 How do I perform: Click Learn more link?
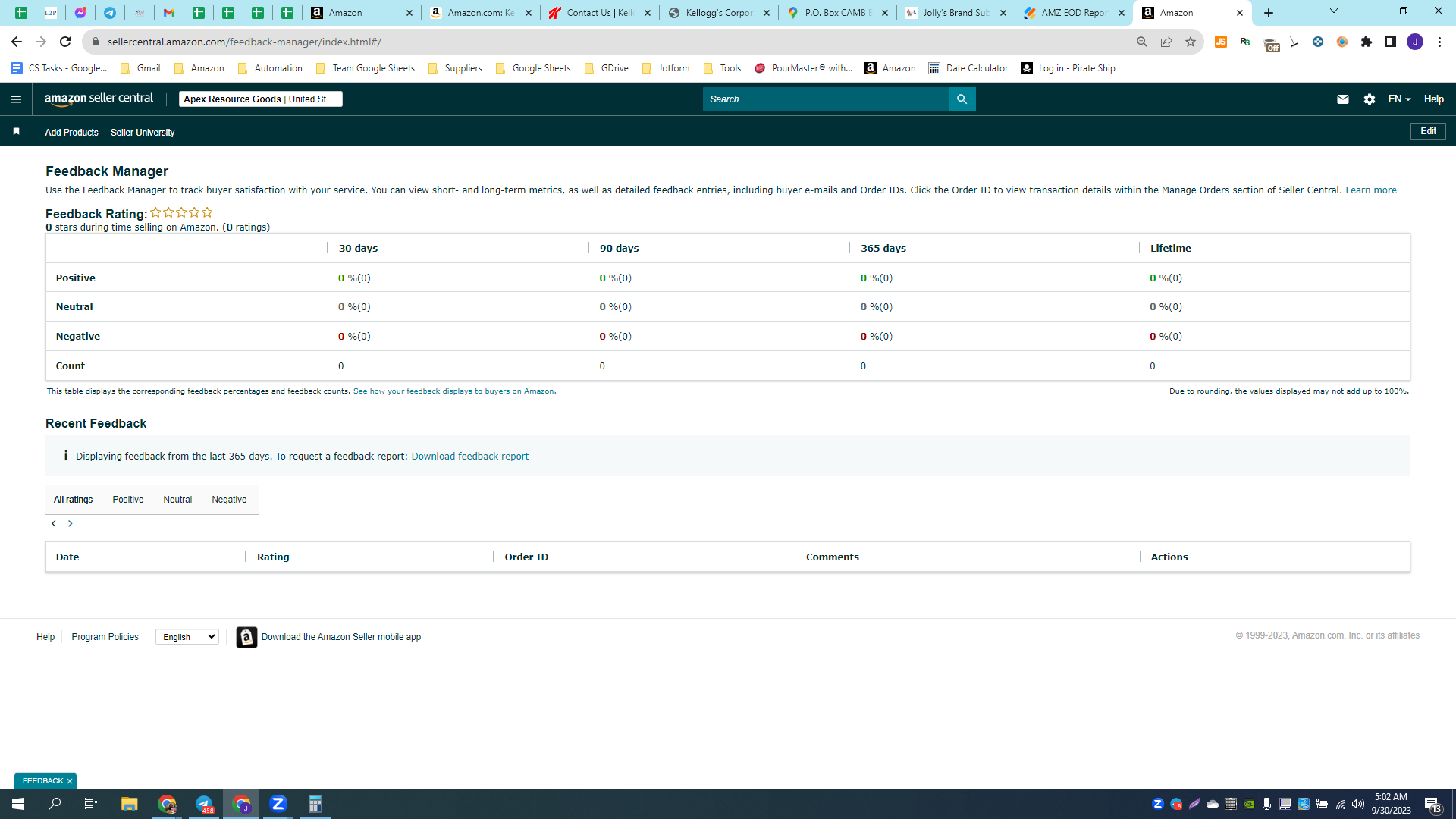pyautogui.click(x=1370, y=190)
